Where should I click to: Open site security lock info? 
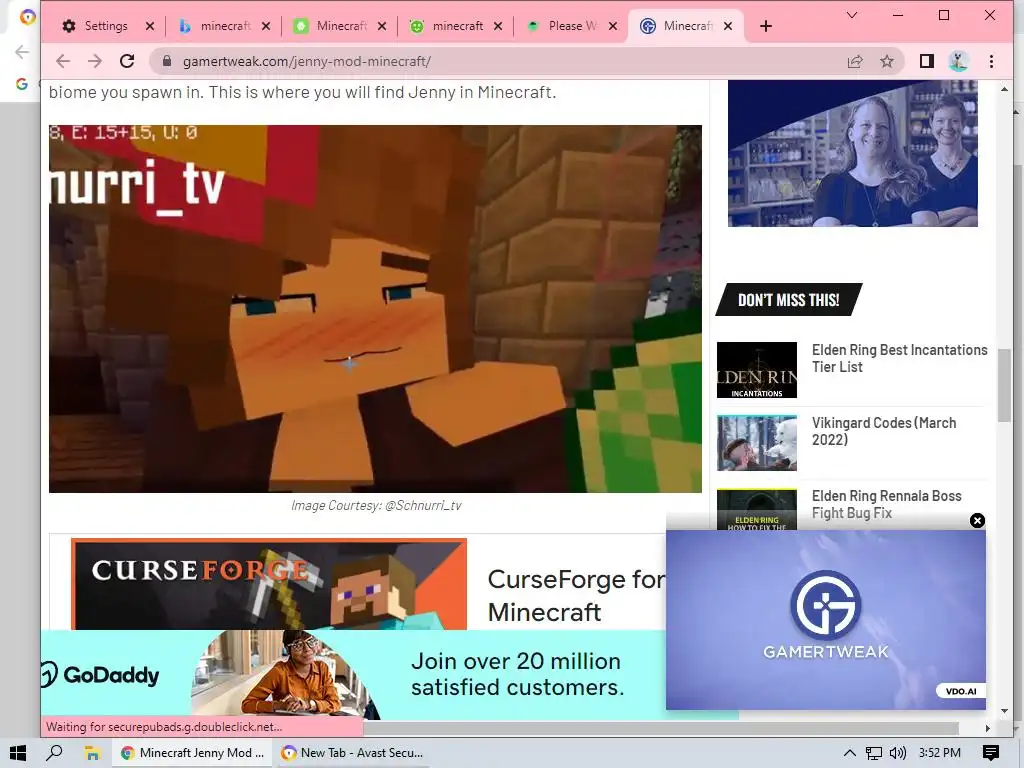coord(167,61)
